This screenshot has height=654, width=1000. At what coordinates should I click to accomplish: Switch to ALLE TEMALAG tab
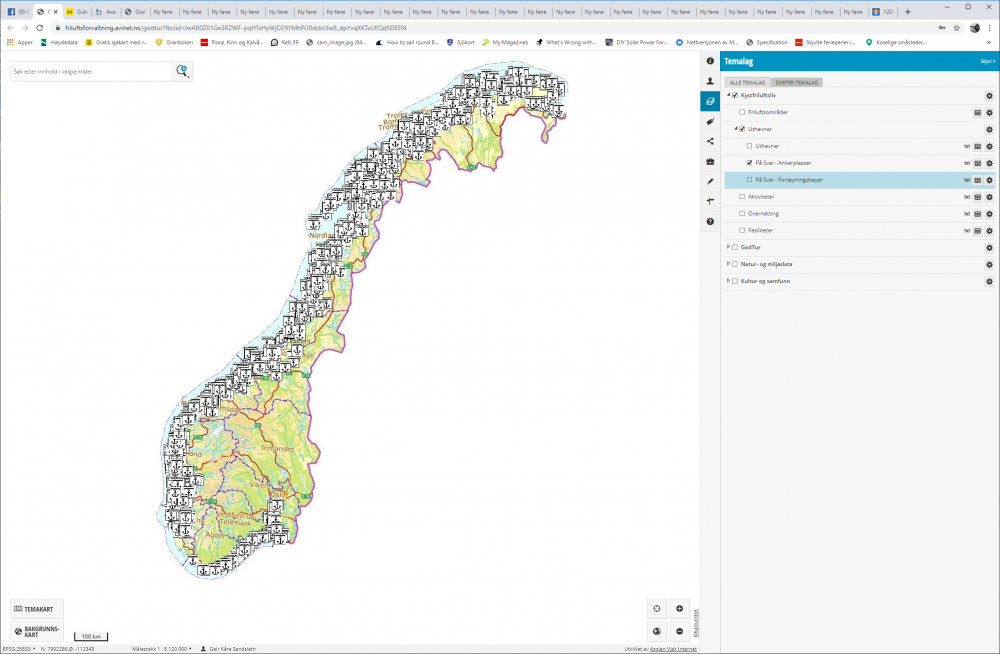click(747, 82)
